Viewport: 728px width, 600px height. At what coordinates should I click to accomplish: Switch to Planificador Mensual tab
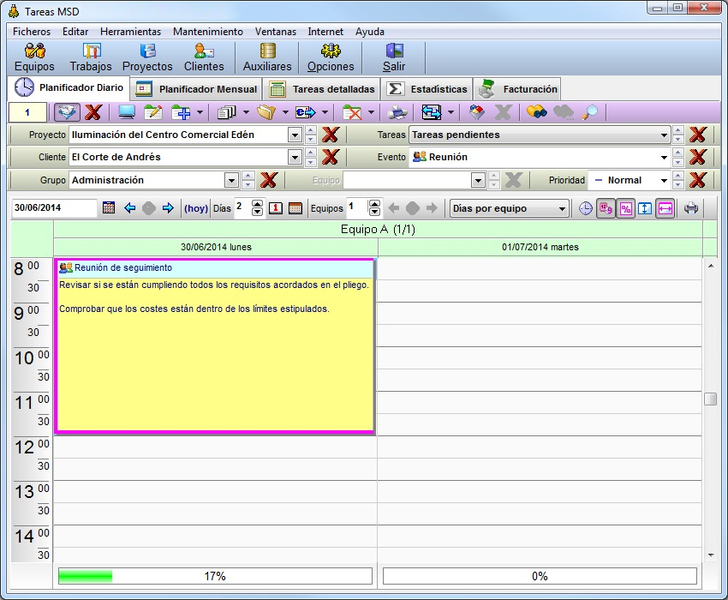196,89
